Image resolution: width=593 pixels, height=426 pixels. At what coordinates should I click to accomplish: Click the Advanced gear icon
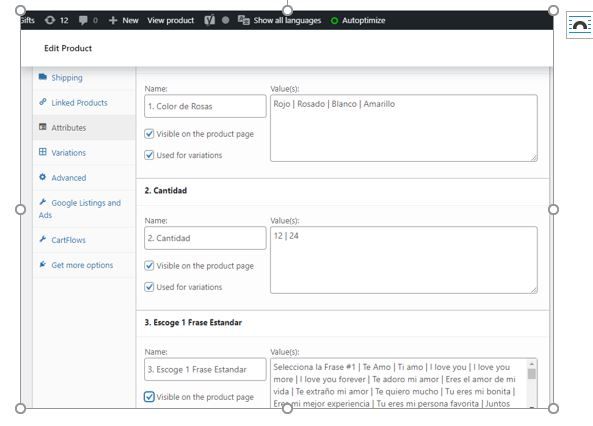(43, 177)
